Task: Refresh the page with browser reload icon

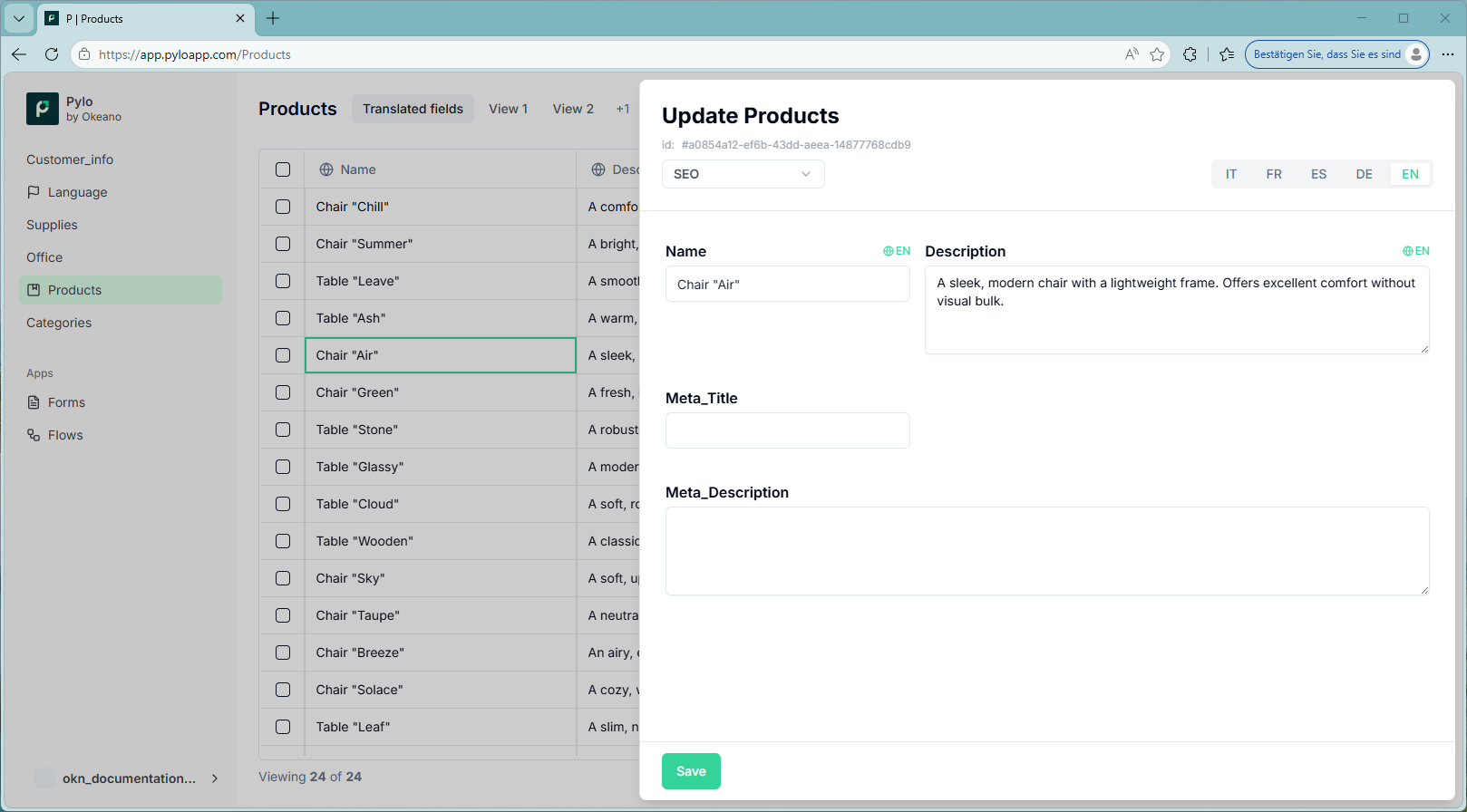Action: point(52,54)
